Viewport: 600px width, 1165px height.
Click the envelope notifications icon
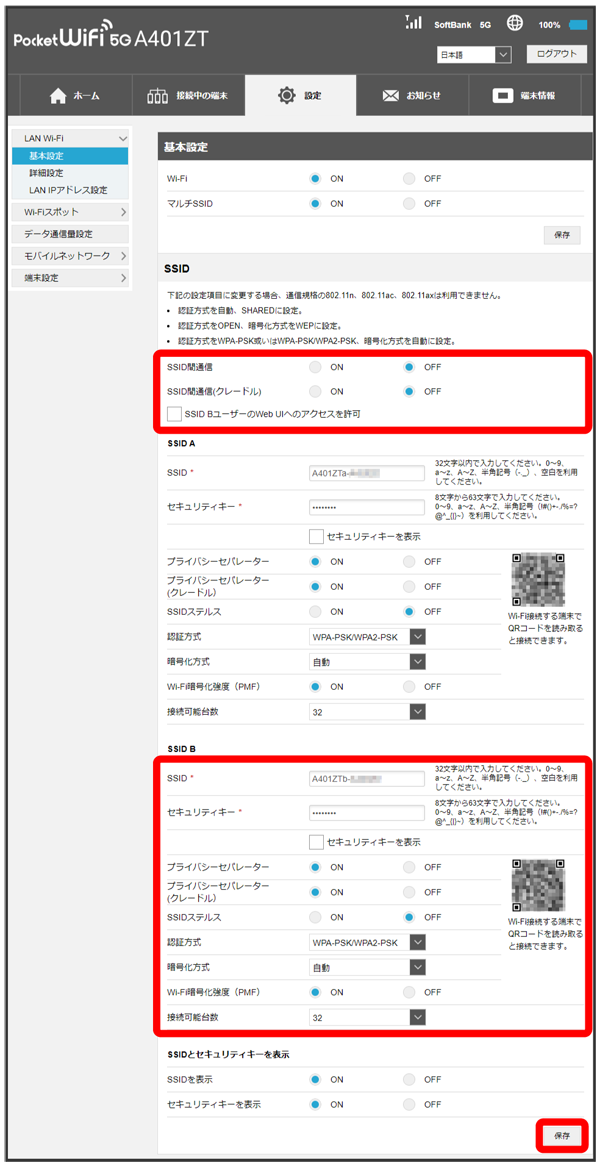click(390, 96)
